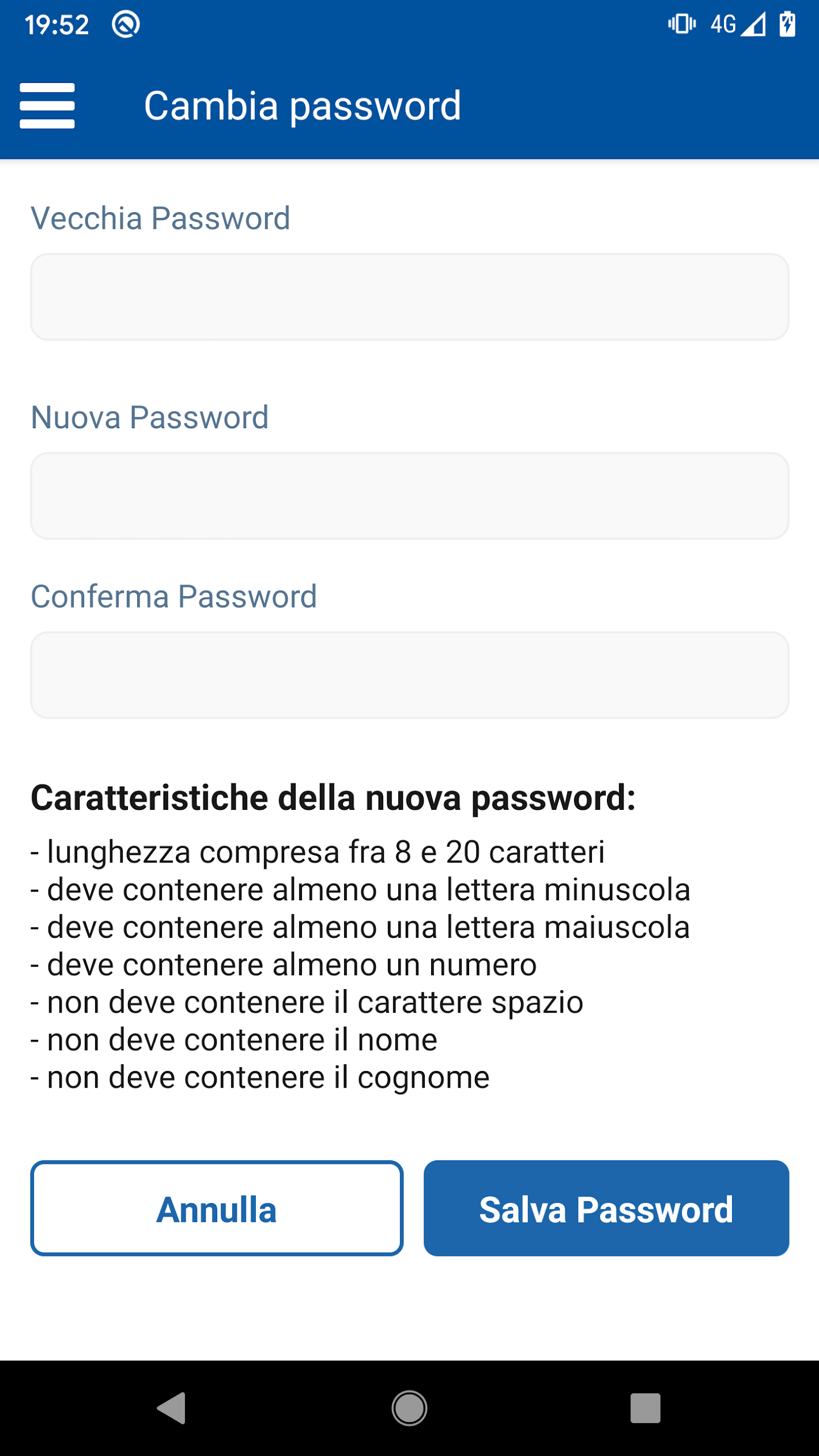819x1456 pixels.
Task: Tap the Vecchia Password label
Action: point(160,218)
